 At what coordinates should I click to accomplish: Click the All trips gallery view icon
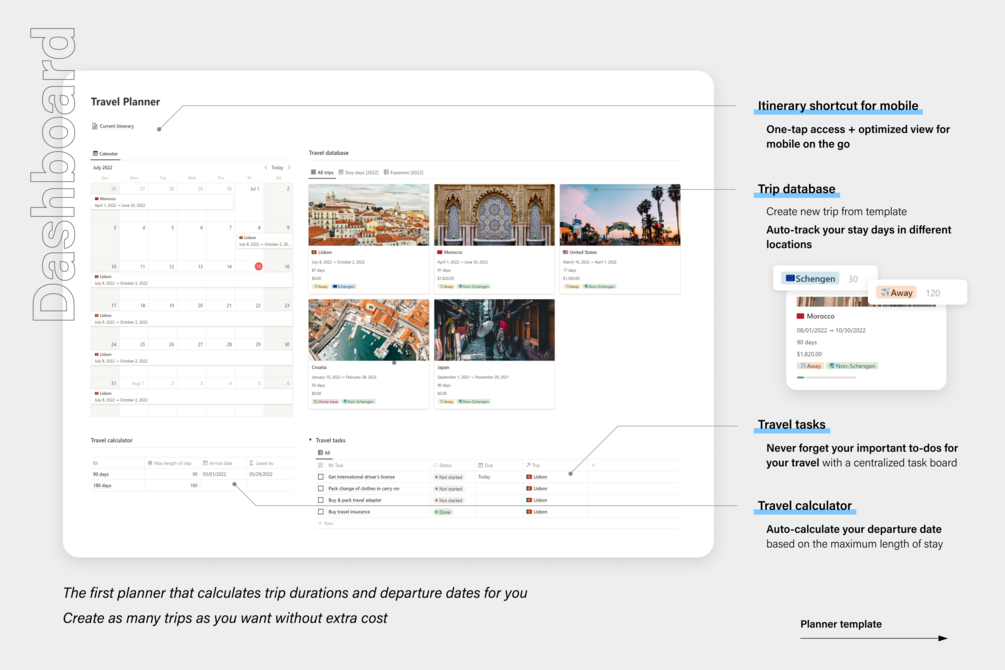tap(313, 172)
